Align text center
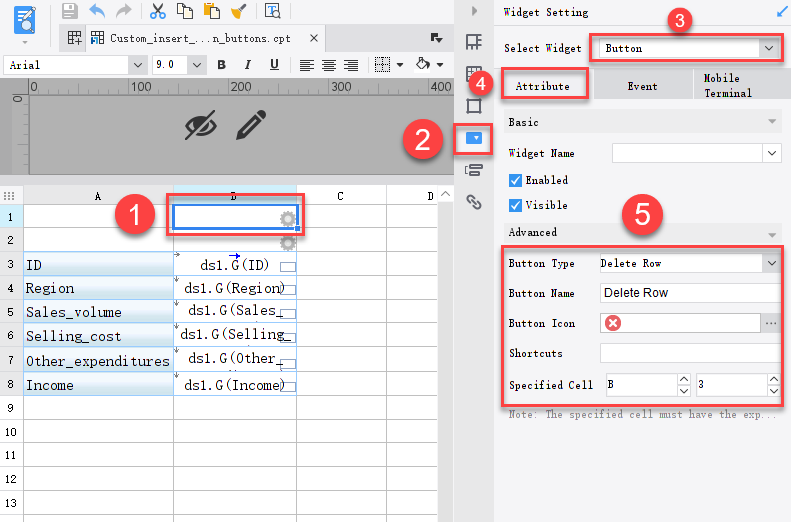791x522 pixels. pyautogui.click(x=329, y=65)
